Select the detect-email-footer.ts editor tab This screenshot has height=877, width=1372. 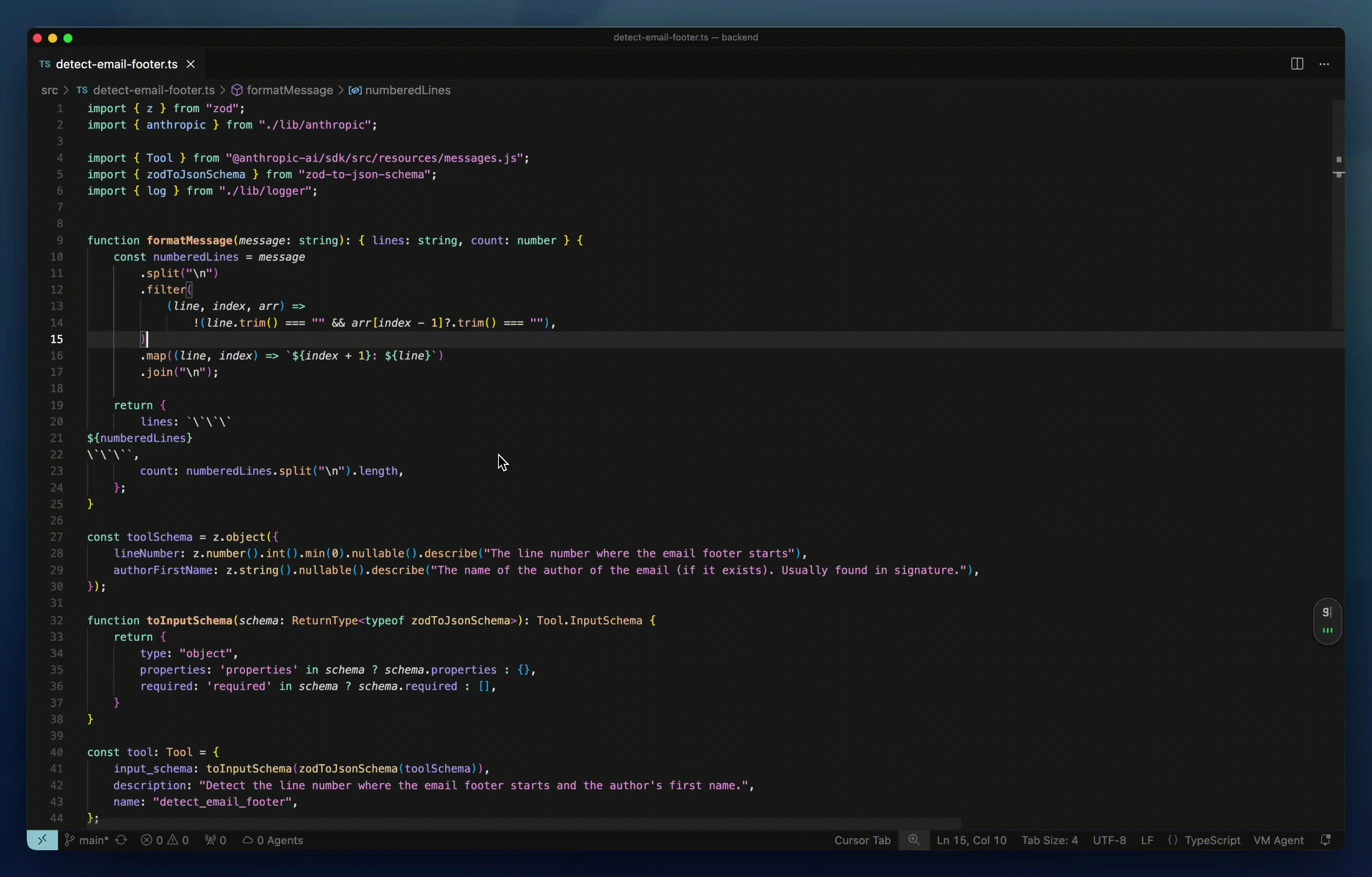(x=116, y=64)
